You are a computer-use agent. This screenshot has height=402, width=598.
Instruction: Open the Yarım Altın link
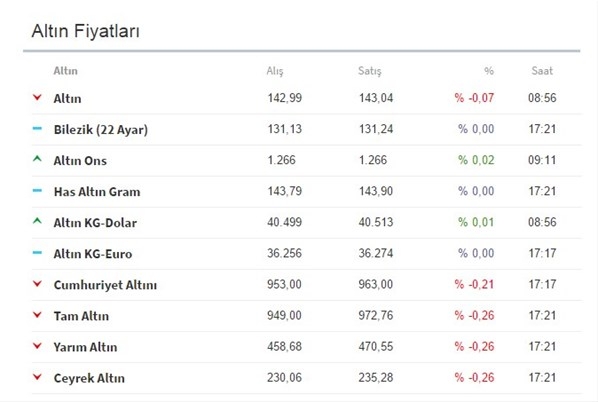point(85,347)
